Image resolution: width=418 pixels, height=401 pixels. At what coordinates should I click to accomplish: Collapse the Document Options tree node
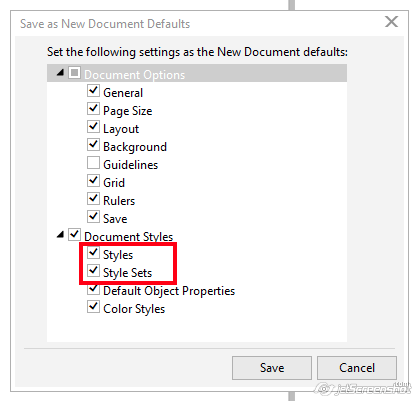(x=60, y=72)
